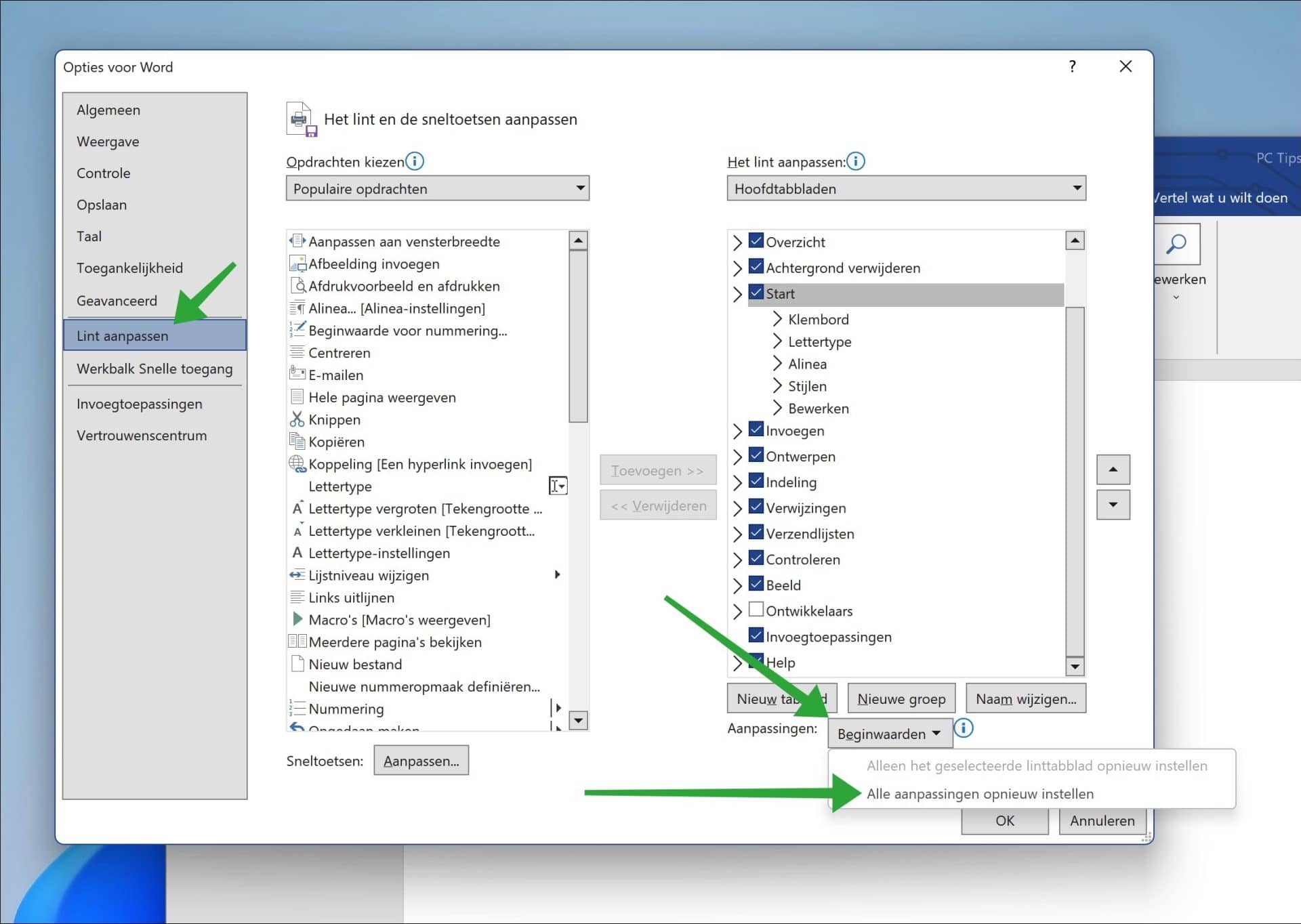Uncheck the Beeld tab checkbox

(x=755, y=585)
